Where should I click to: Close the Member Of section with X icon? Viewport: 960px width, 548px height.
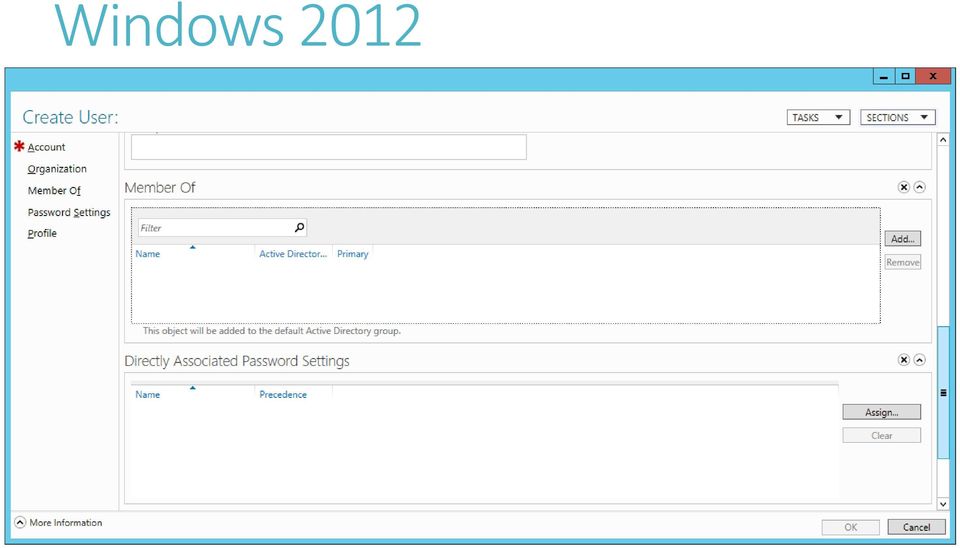(x=904, y=187)
